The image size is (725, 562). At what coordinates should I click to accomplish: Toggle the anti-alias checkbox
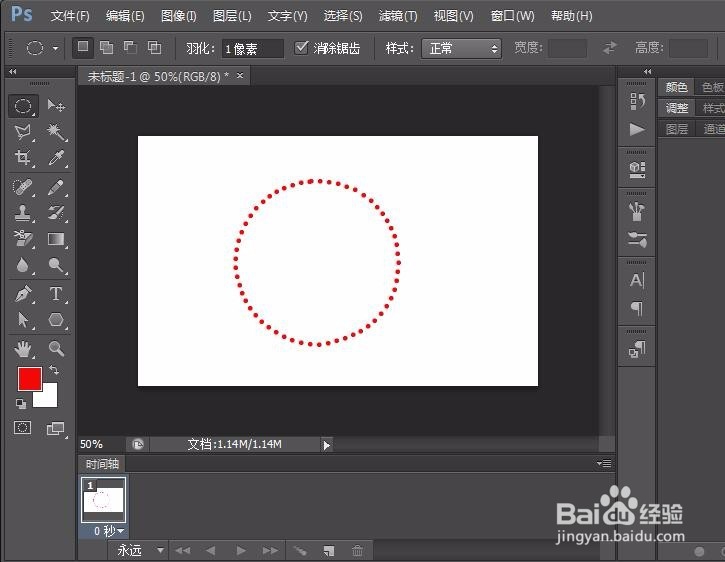301,48
